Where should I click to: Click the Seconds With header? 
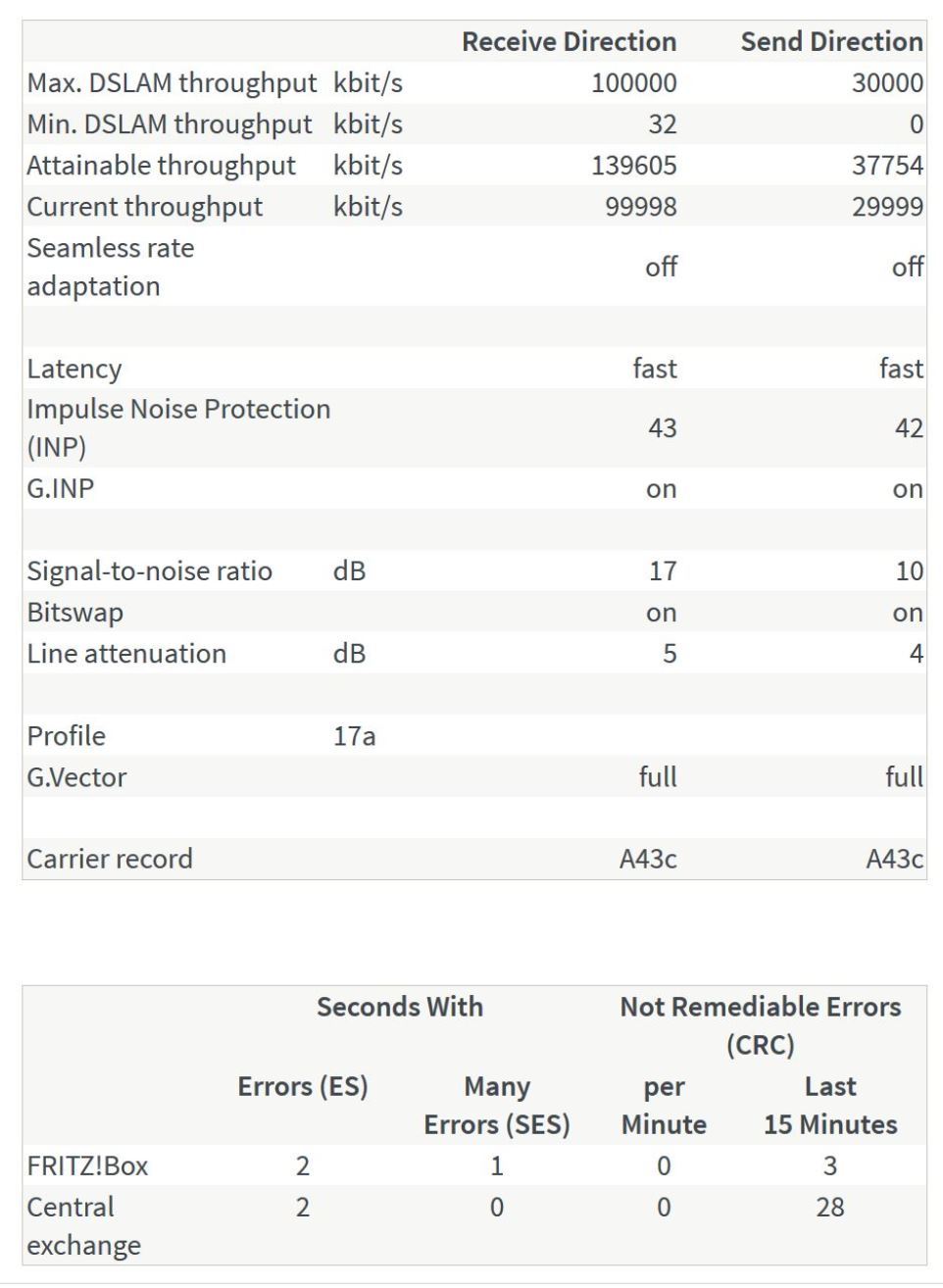click(400, 1007)
